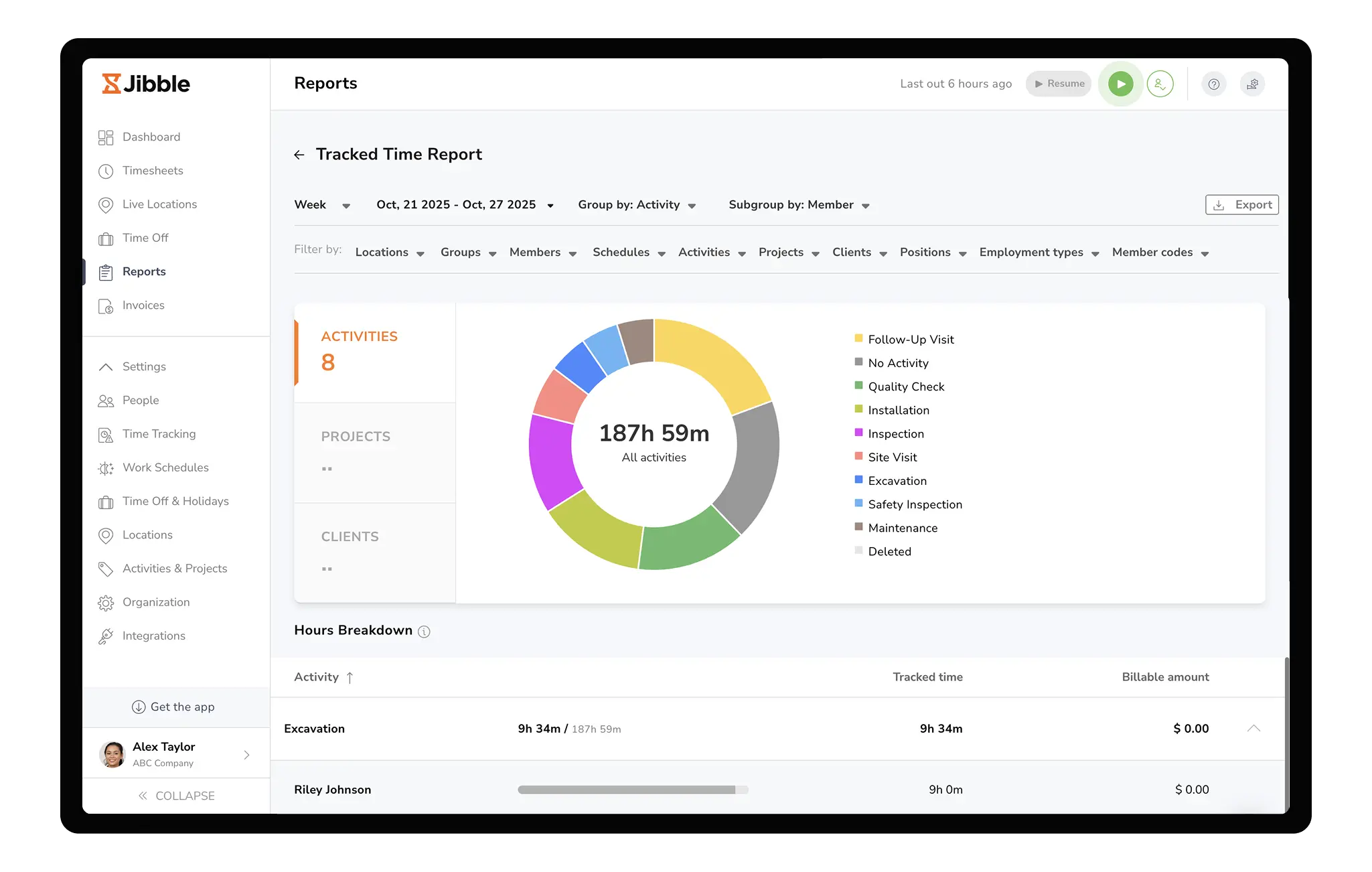Open Locations settings pin icon
Image resolution: width=1372 pixels, height=872 pixels.
click(106, 535)
